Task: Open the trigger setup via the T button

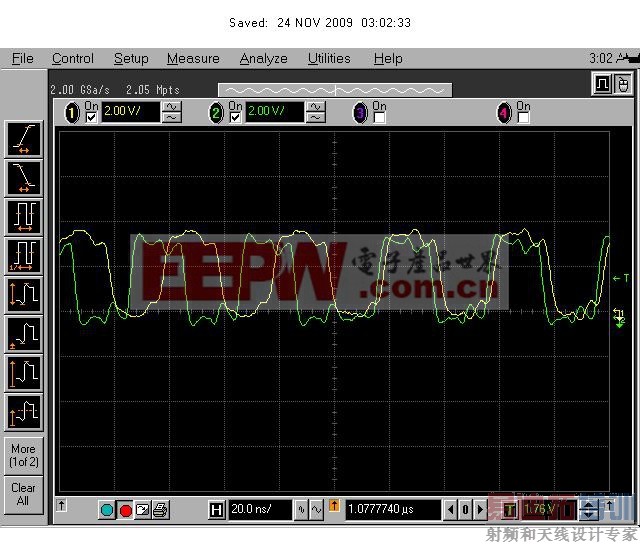Action: [x=509, y=510]
